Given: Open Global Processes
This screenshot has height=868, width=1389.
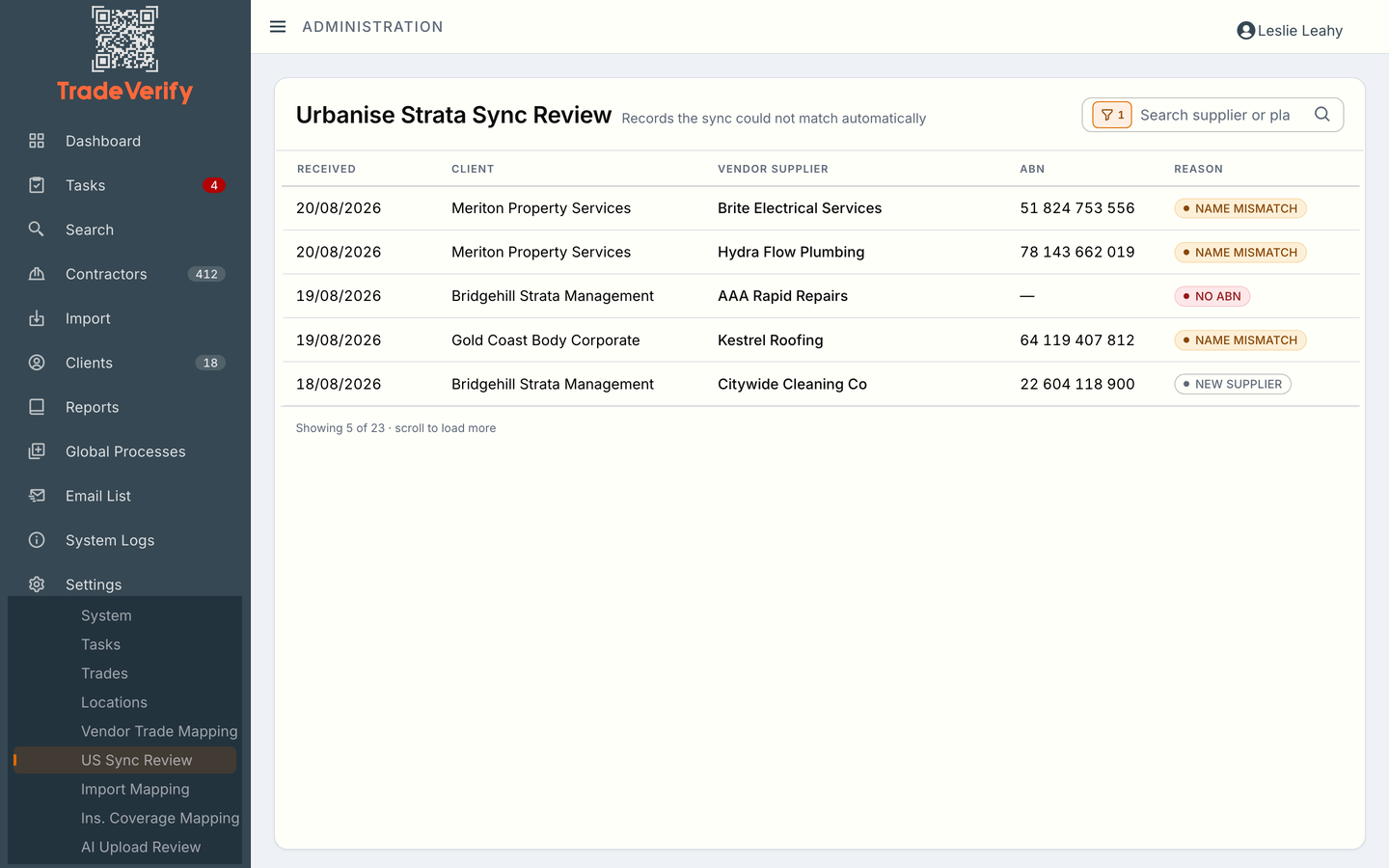Looking at the screenshot, I should (125, 451).
